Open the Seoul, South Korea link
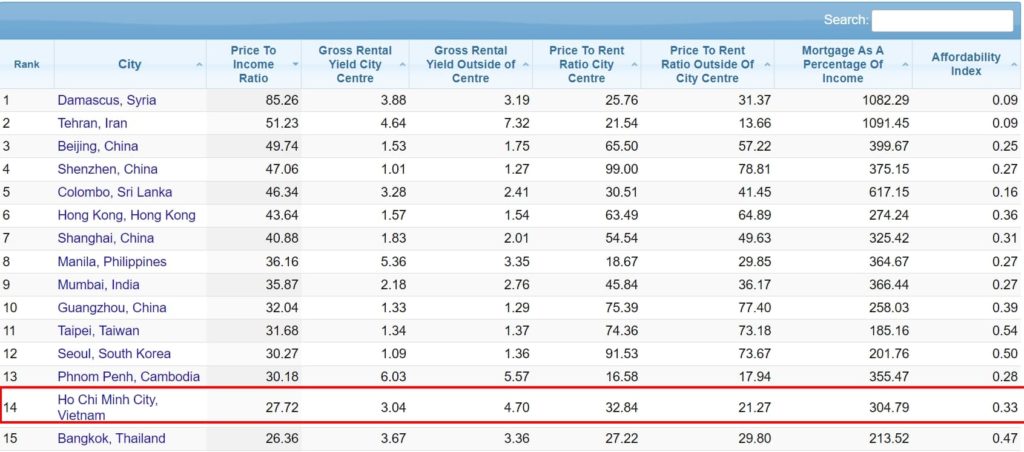Screen dimensions: 1024x452 click(x=114, y=353)
